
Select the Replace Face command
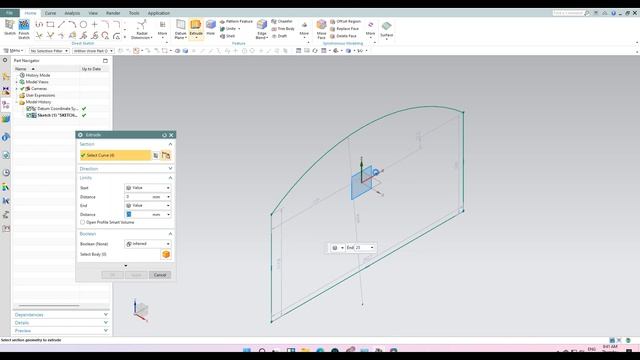pyautogui.click(x=344, y=29)
